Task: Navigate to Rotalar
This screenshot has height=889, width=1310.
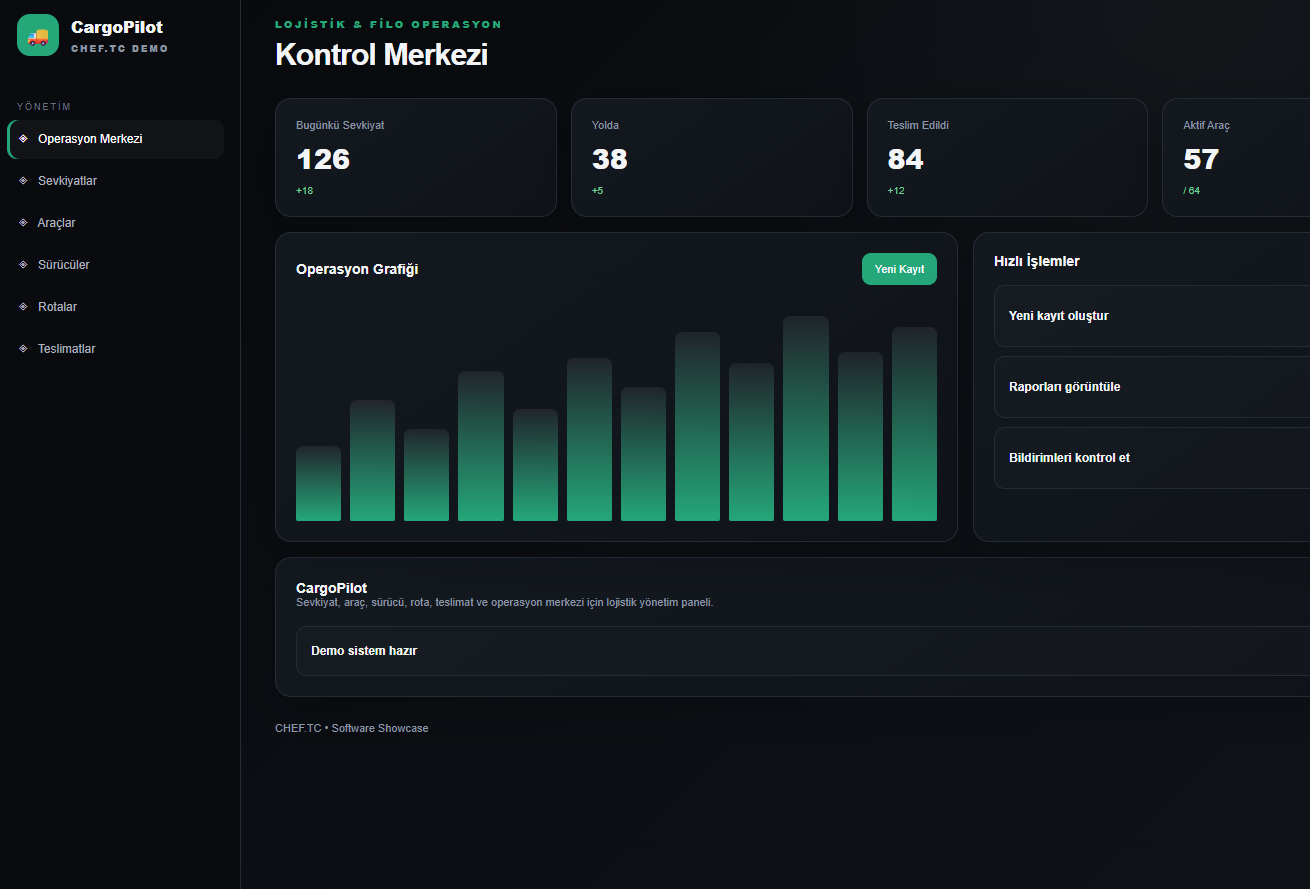Action: pos(115,307)
